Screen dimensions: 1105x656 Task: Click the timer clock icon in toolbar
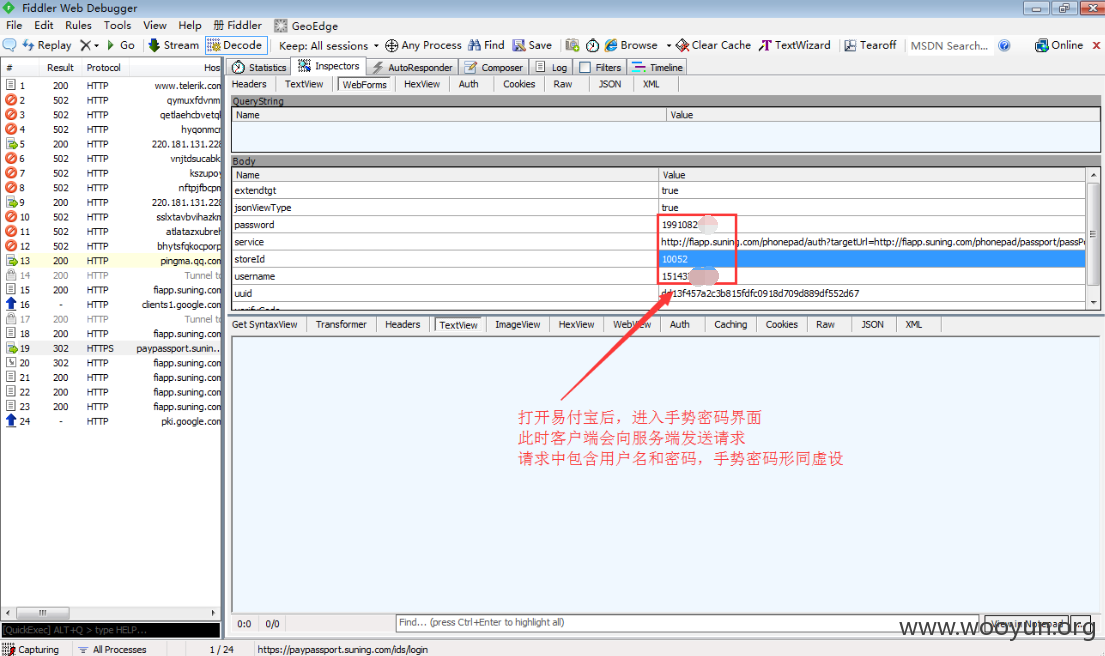pos(593,45)
